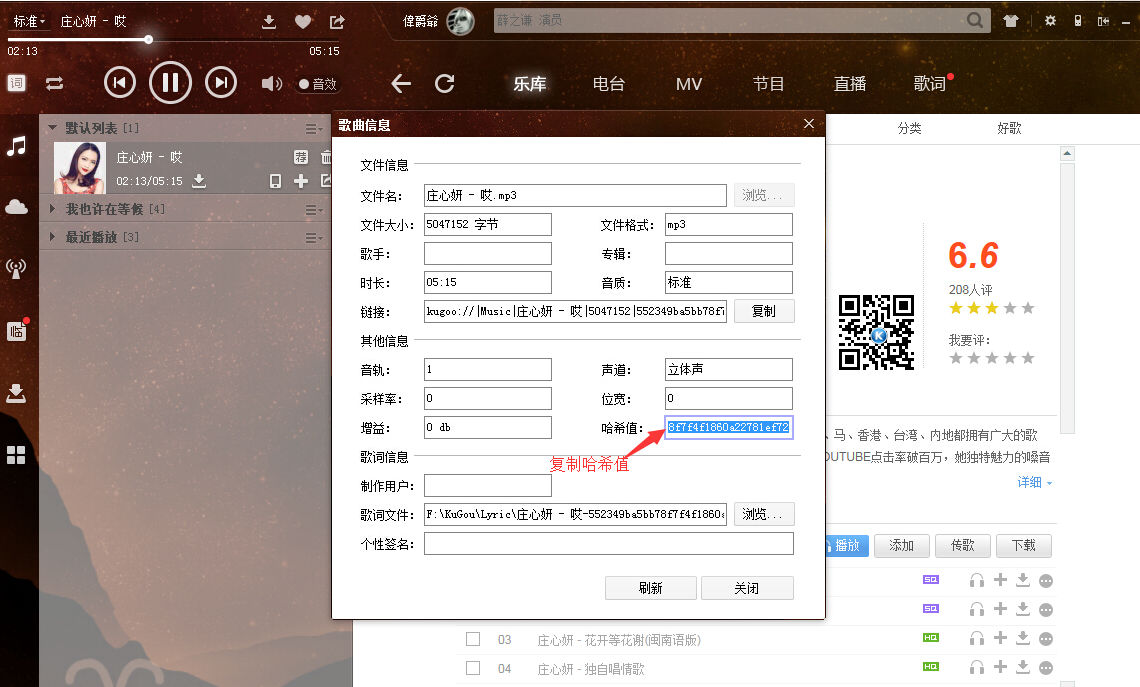Skip to the next track
1140x687 pixels.
pos(221,83)
